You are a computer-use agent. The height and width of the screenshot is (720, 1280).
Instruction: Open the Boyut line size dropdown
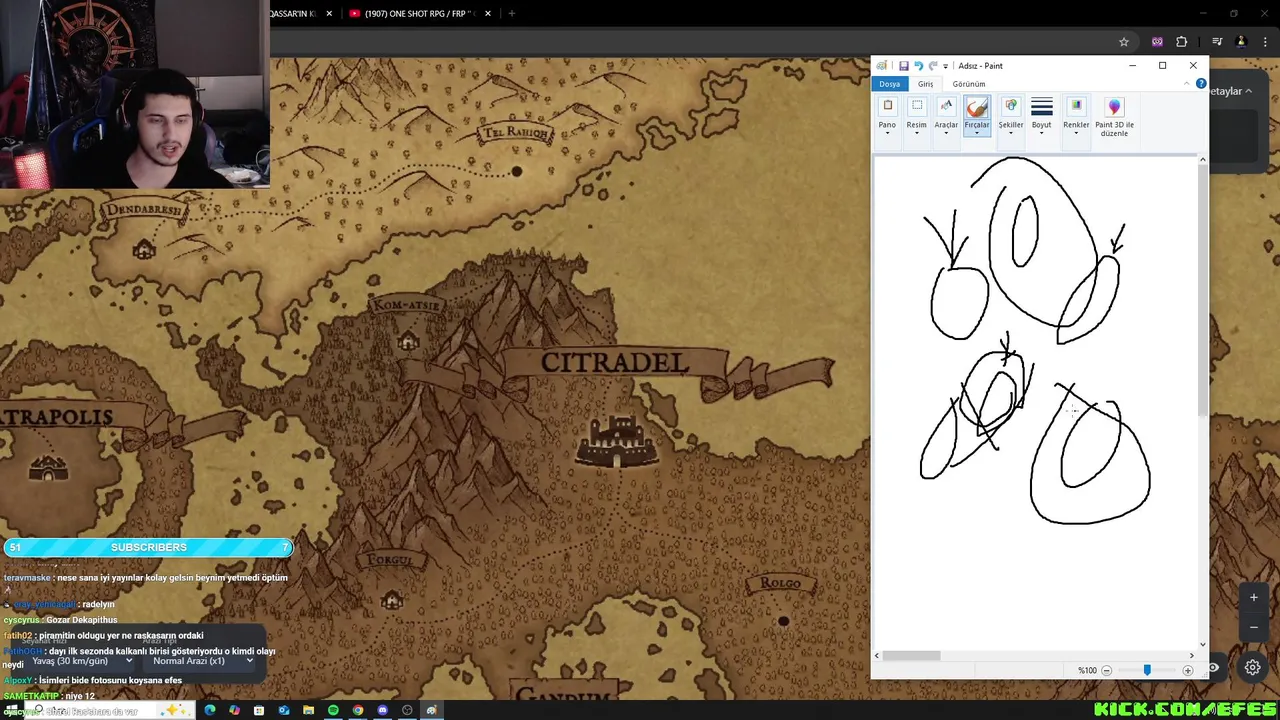pos(1042,117)
